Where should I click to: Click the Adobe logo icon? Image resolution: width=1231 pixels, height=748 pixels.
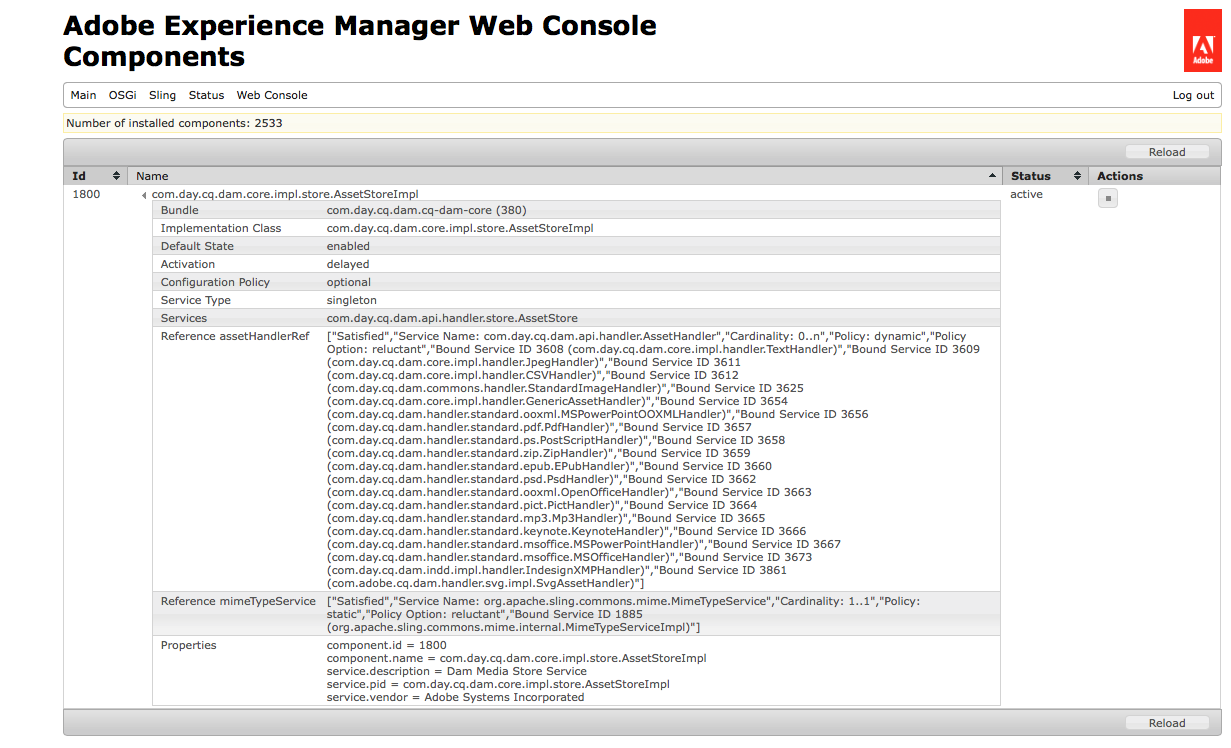click(x=1202, y=41)
